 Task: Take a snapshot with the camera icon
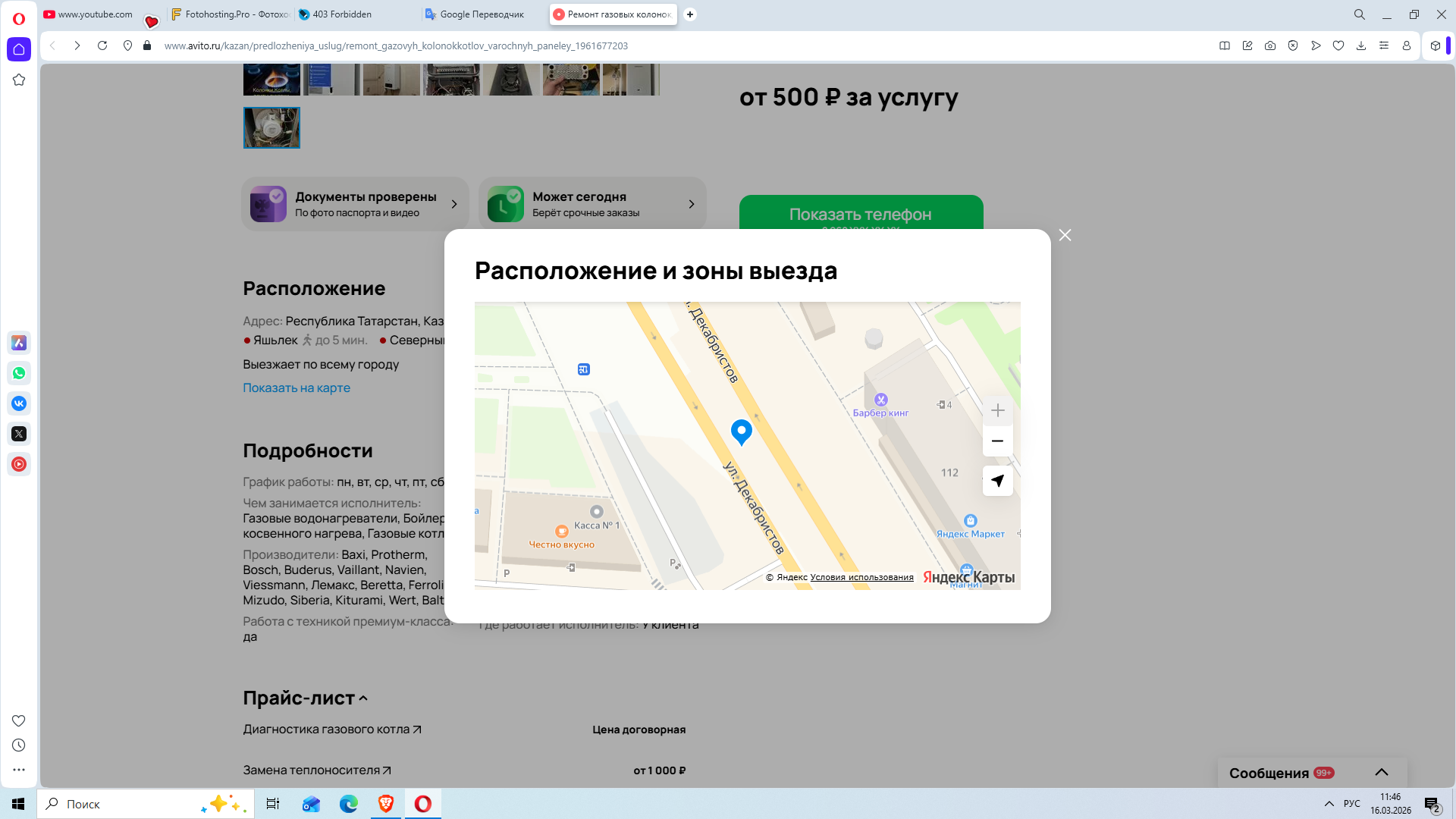(x=1270, y=45)
